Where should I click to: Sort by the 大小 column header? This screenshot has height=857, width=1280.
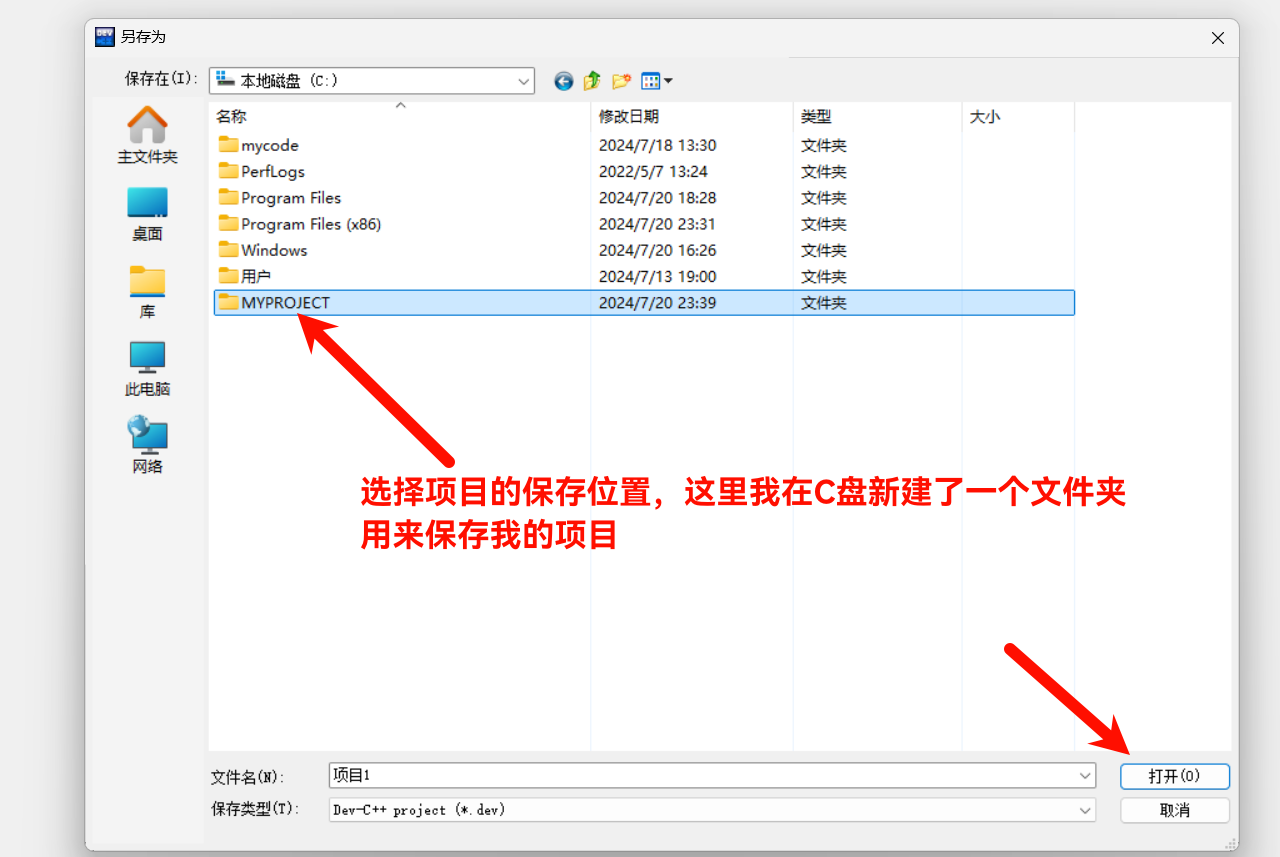[x=1019, y=117]
